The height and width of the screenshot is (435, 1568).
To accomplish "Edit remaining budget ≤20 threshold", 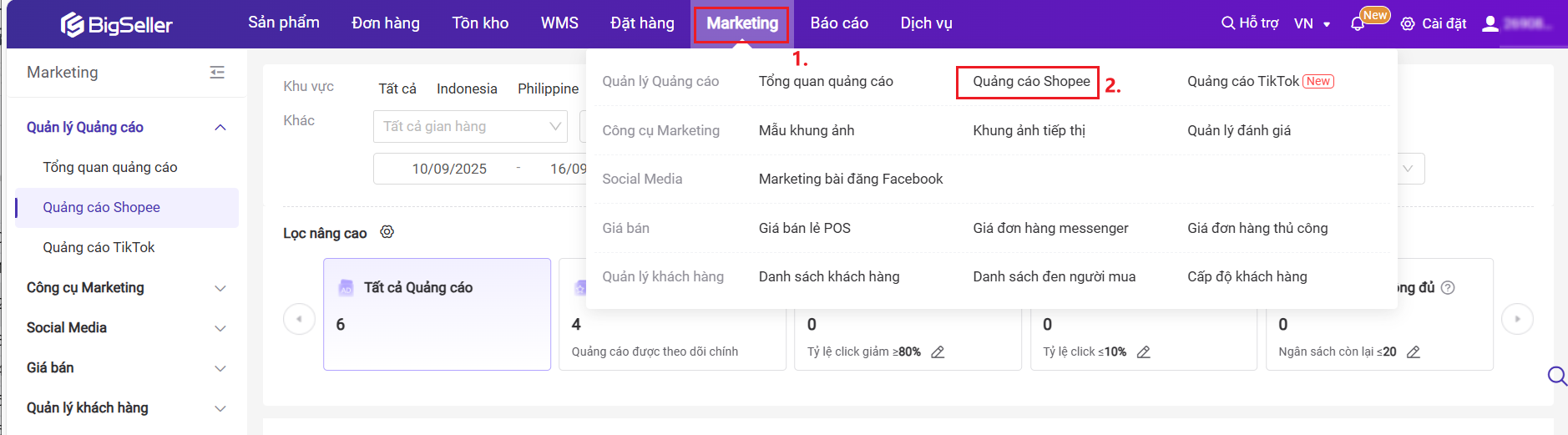I will (x=1413, y=352).
